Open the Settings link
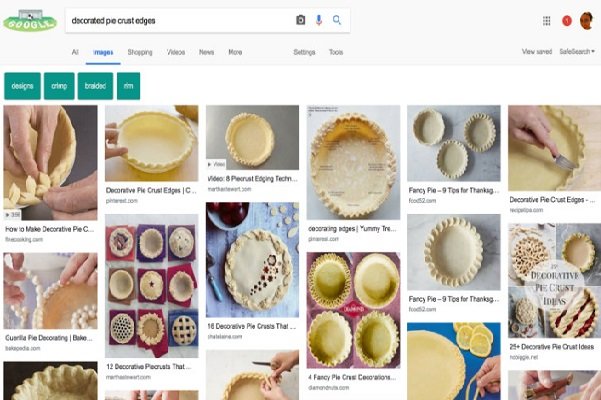This screenshot has width=601, height=400. pos(304,52)
